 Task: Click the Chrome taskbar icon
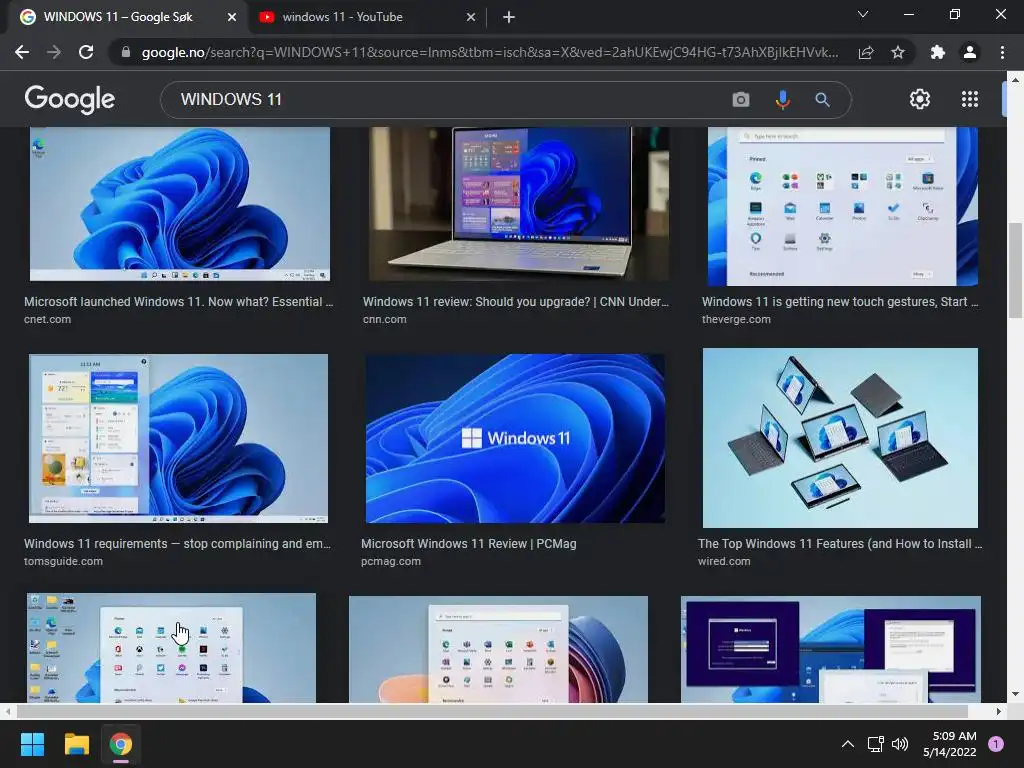pos(121,744)
